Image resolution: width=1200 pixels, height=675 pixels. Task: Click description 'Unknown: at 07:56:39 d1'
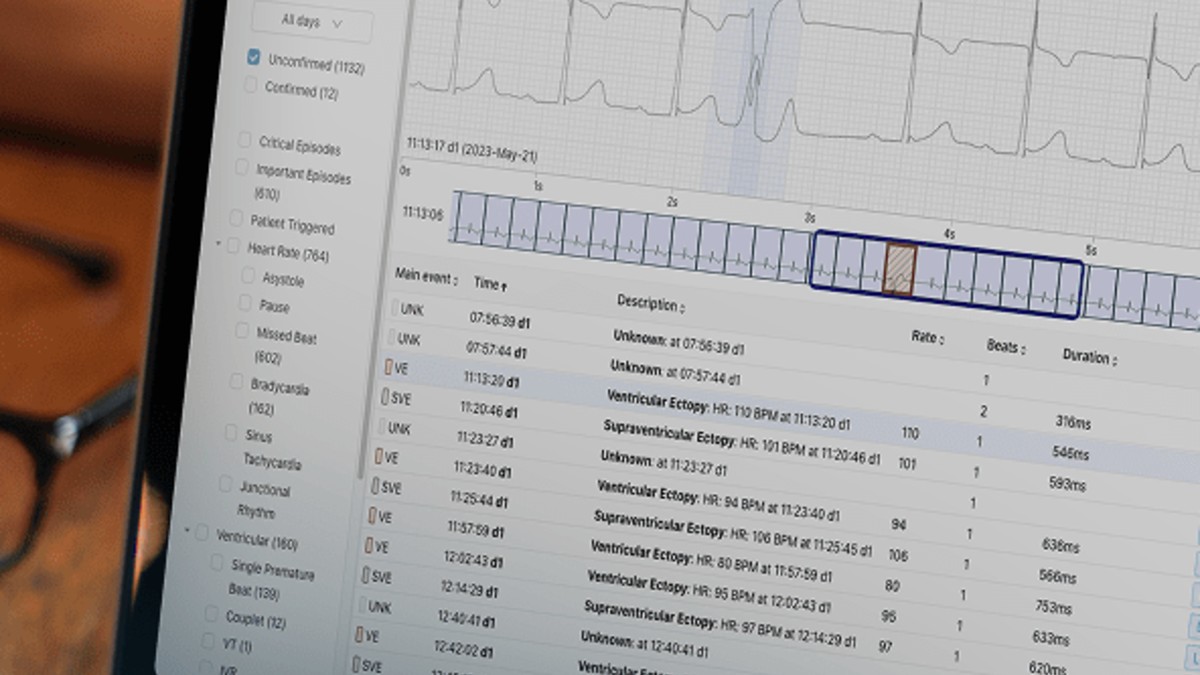click(678, 343)
